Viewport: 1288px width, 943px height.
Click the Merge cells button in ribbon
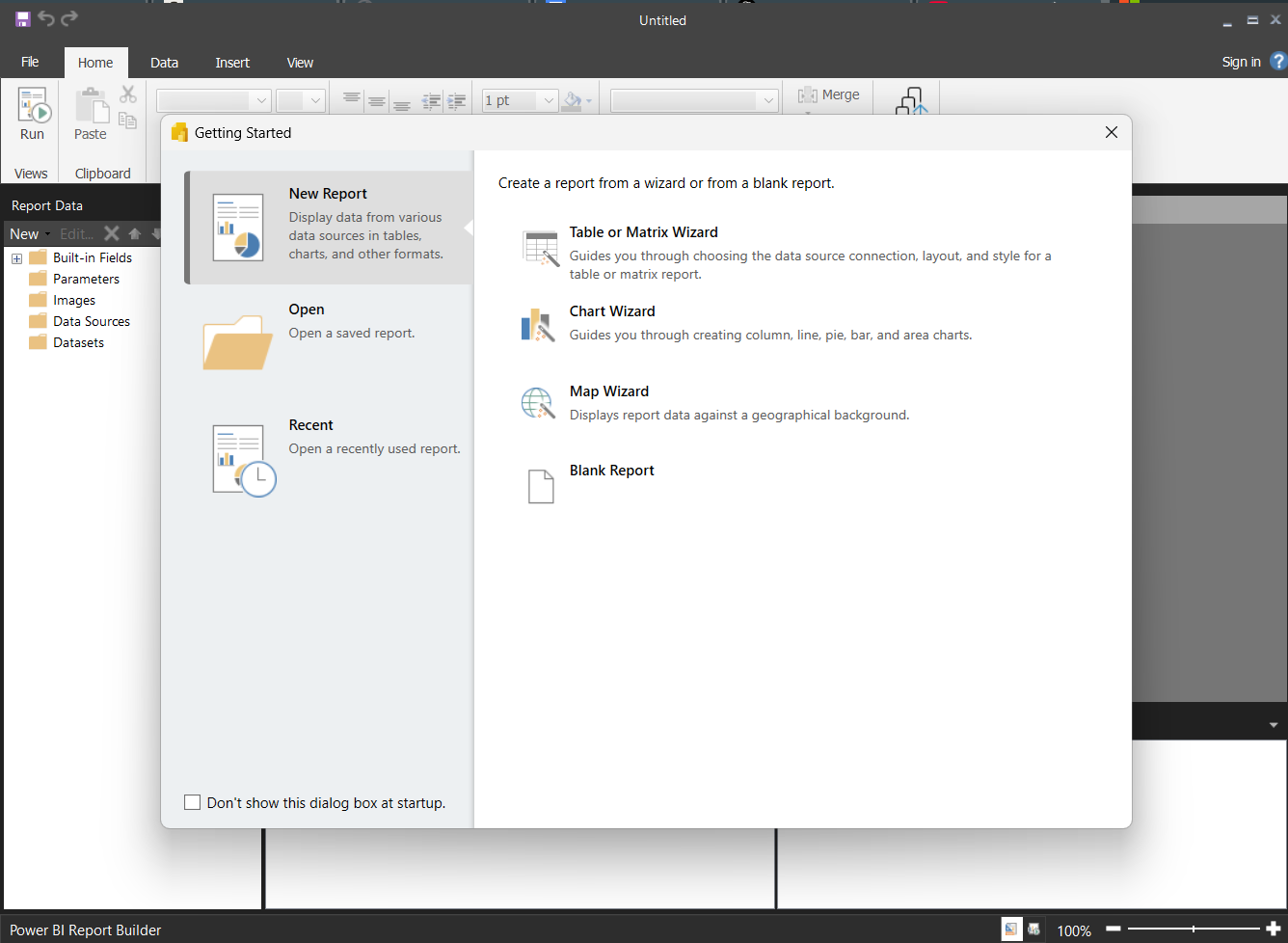click(829, 95)
